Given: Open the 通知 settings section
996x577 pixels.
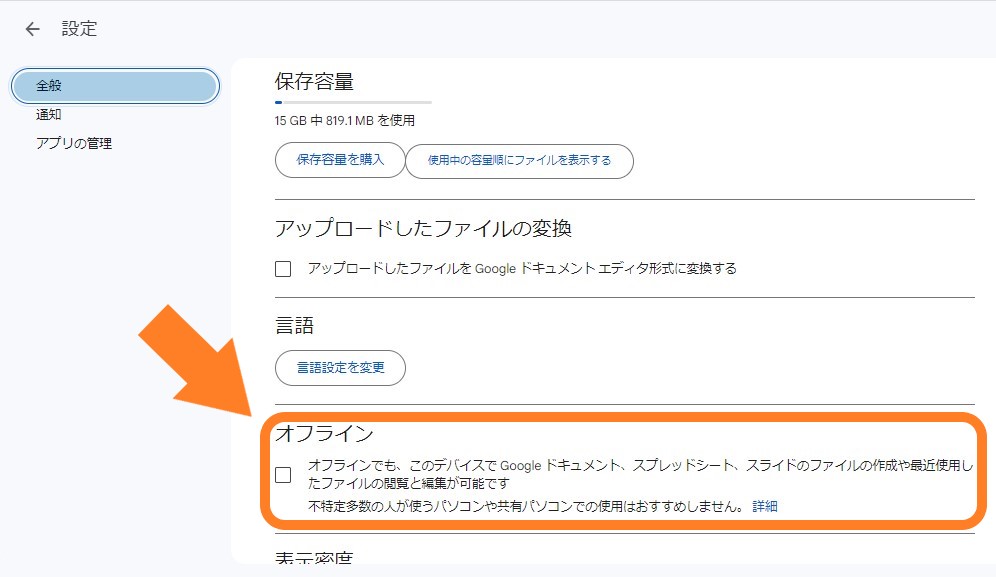Looking at the screenshot, I should pyautogui.click(x=49, y=115).
